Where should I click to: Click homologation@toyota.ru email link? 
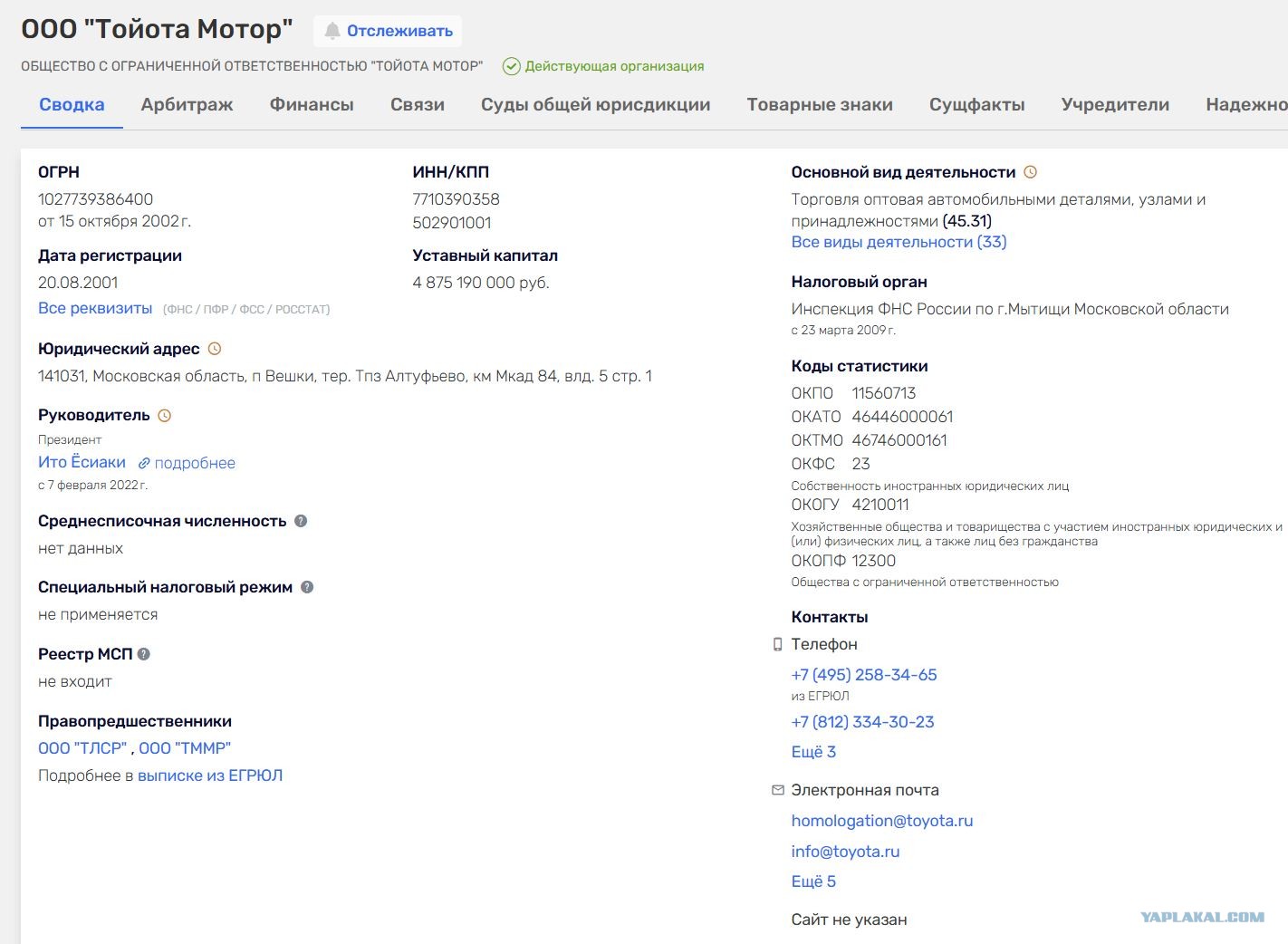click(x=882, y=821)
